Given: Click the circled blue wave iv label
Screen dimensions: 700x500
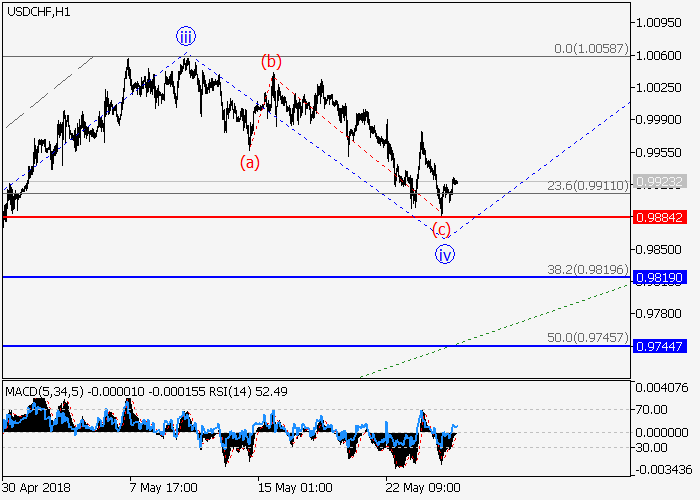Looking at the screenshot, I should [x=444, y=254].
